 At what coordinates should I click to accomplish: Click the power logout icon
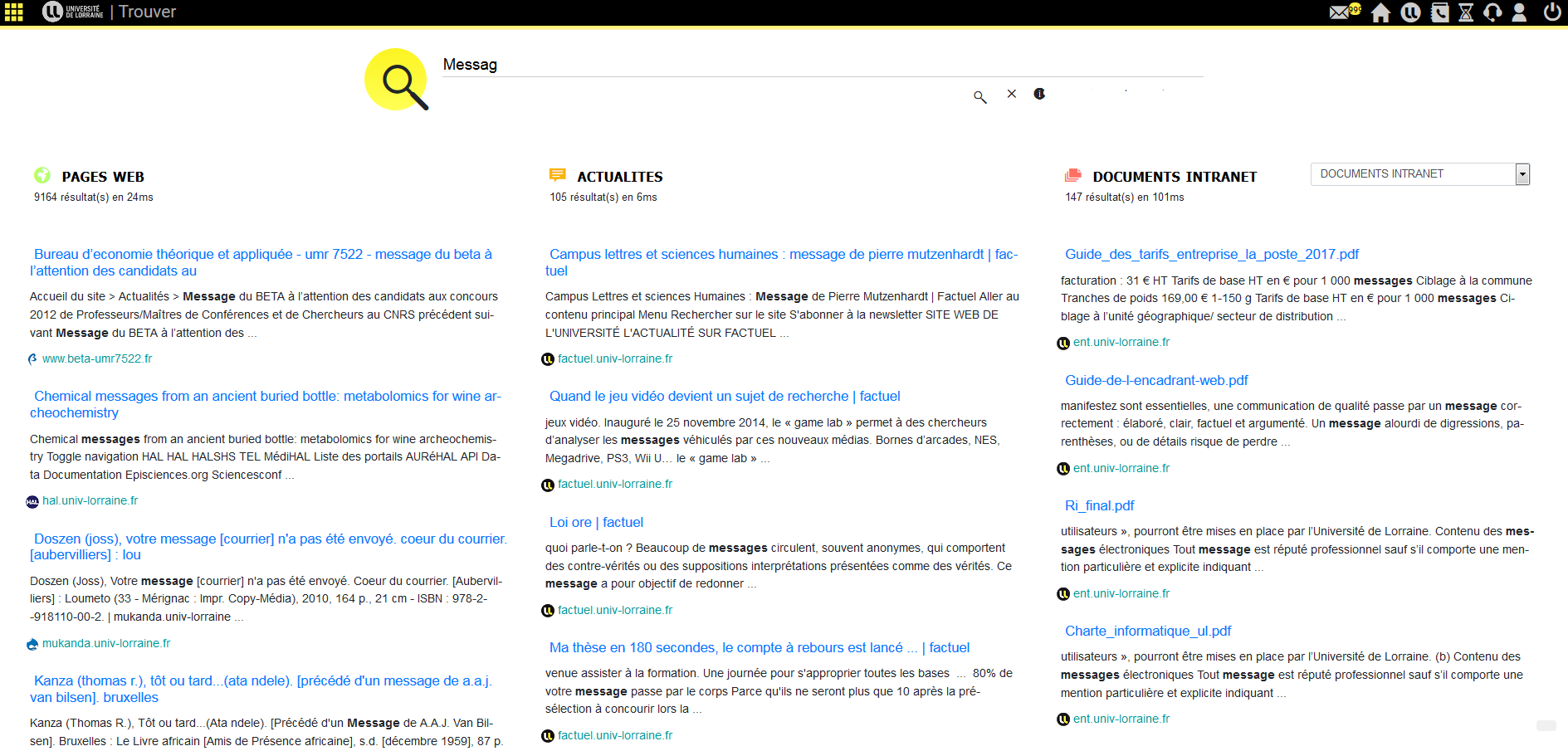[1551, 12]
